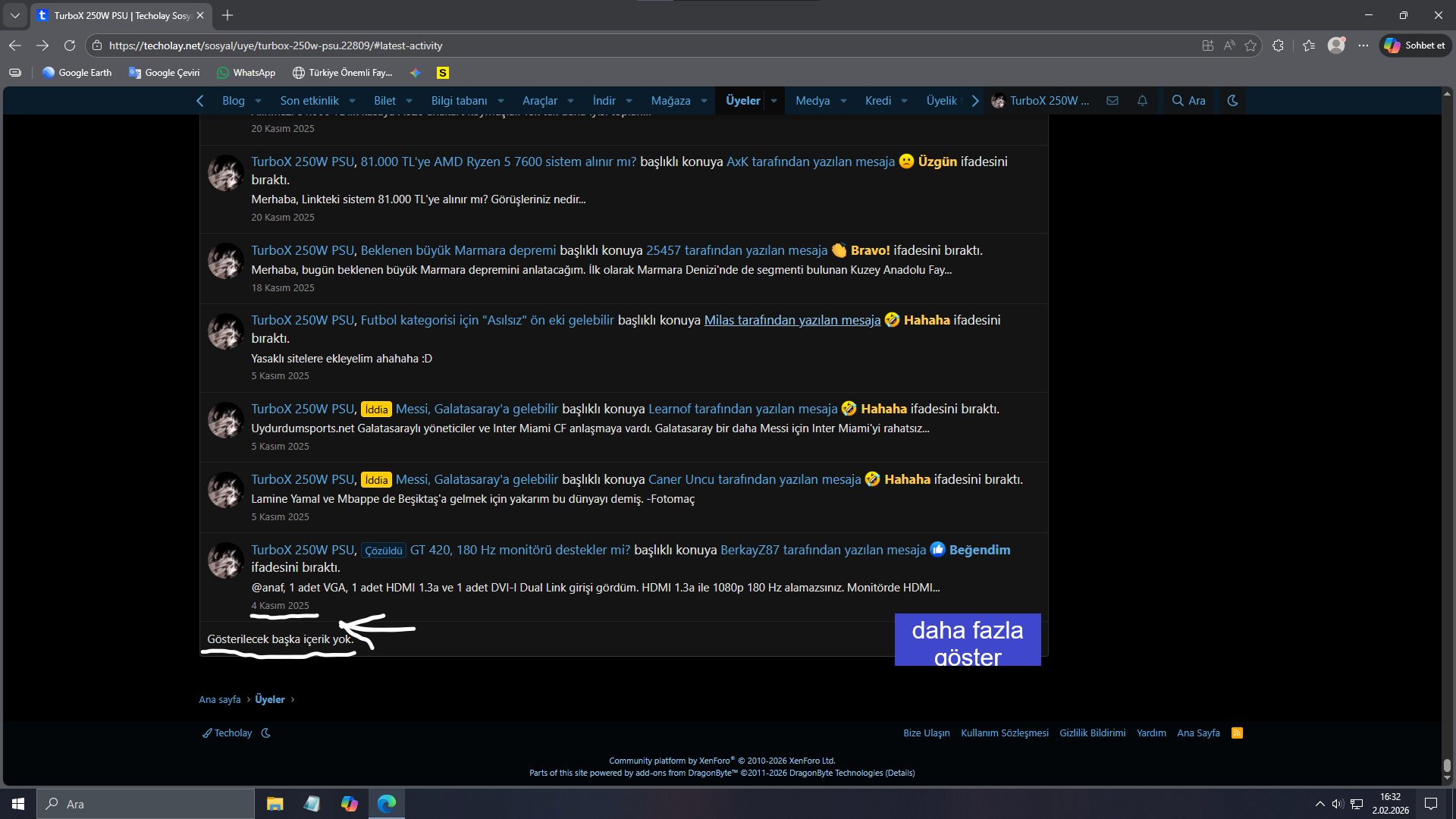Open the Mağaza nav item
The image size is (1456, 819).
point(670,100)
